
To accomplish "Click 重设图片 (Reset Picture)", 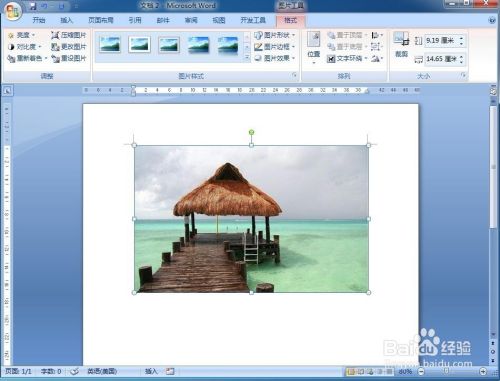I will (x=69, y=58).
